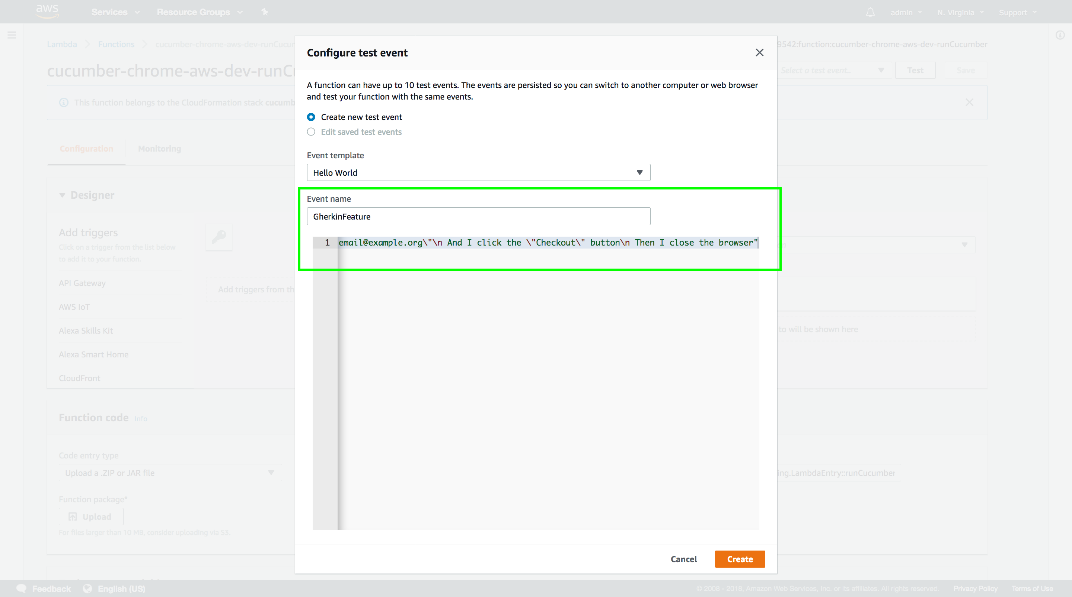Viewport: 1072px width, 597px height.
Task: Open the Event template dropdown
Action: 478,173
